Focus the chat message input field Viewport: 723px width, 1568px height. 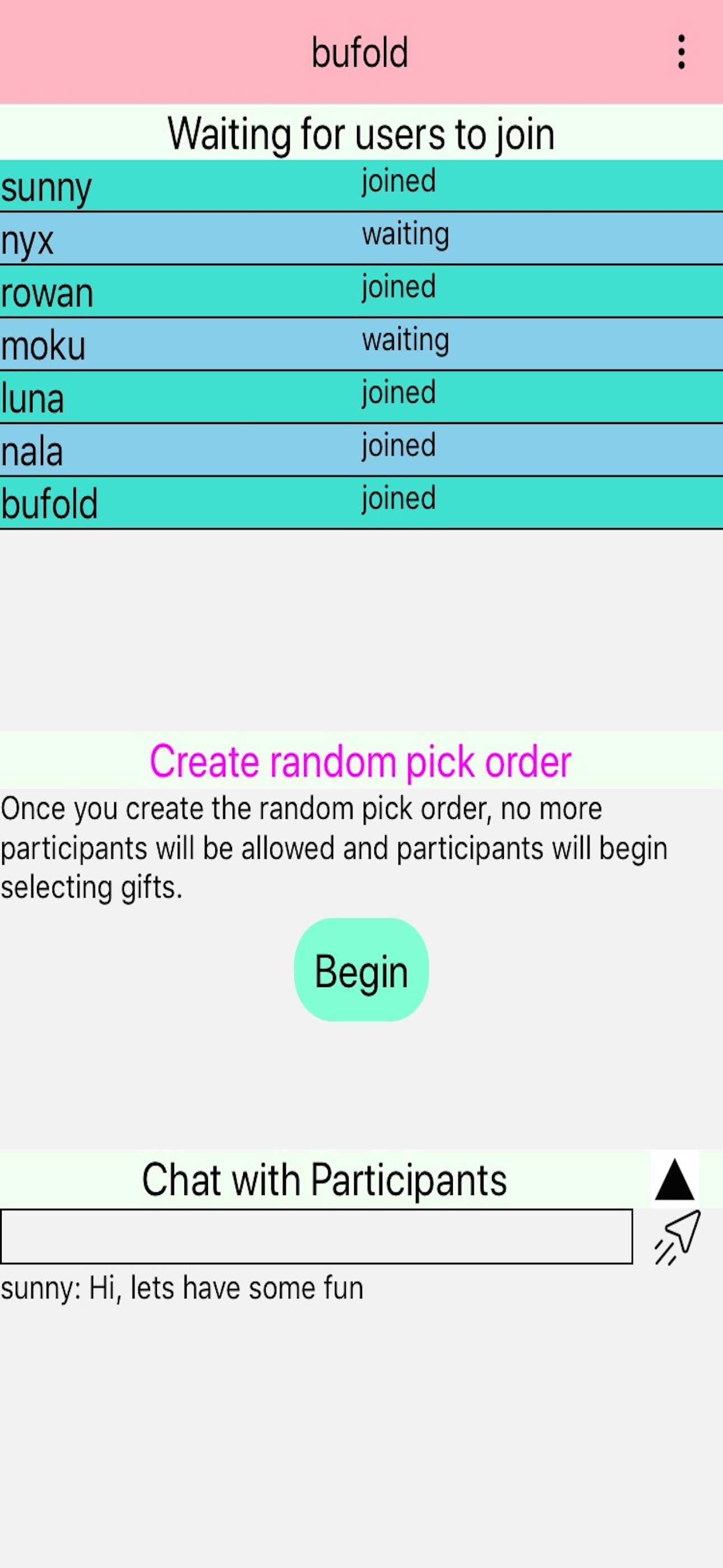point(317,1237)
